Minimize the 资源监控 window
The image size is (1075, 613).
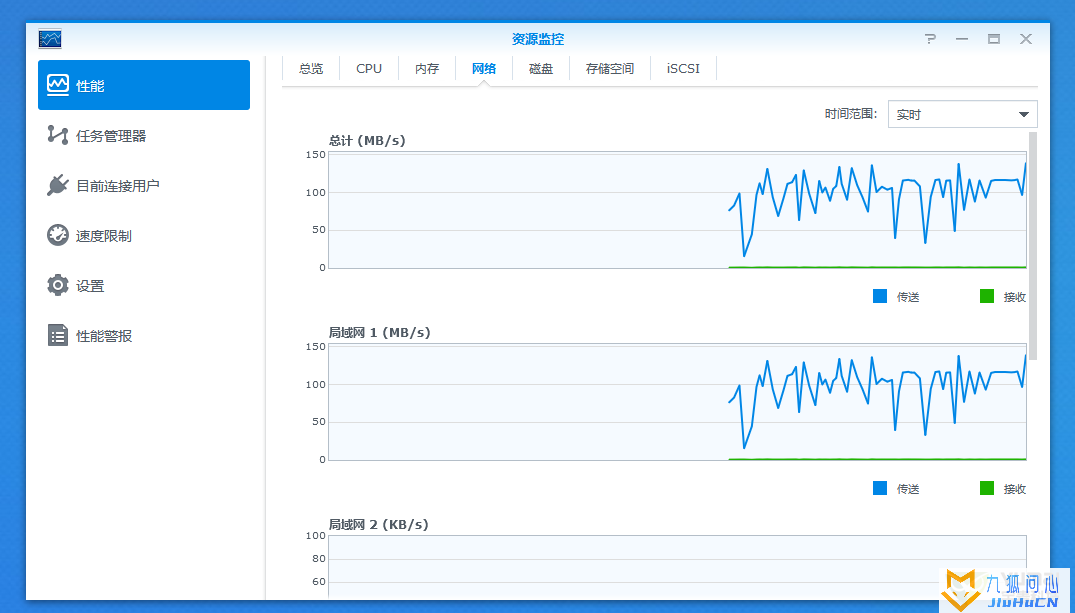pyautogui.click(x=962, y=39)
